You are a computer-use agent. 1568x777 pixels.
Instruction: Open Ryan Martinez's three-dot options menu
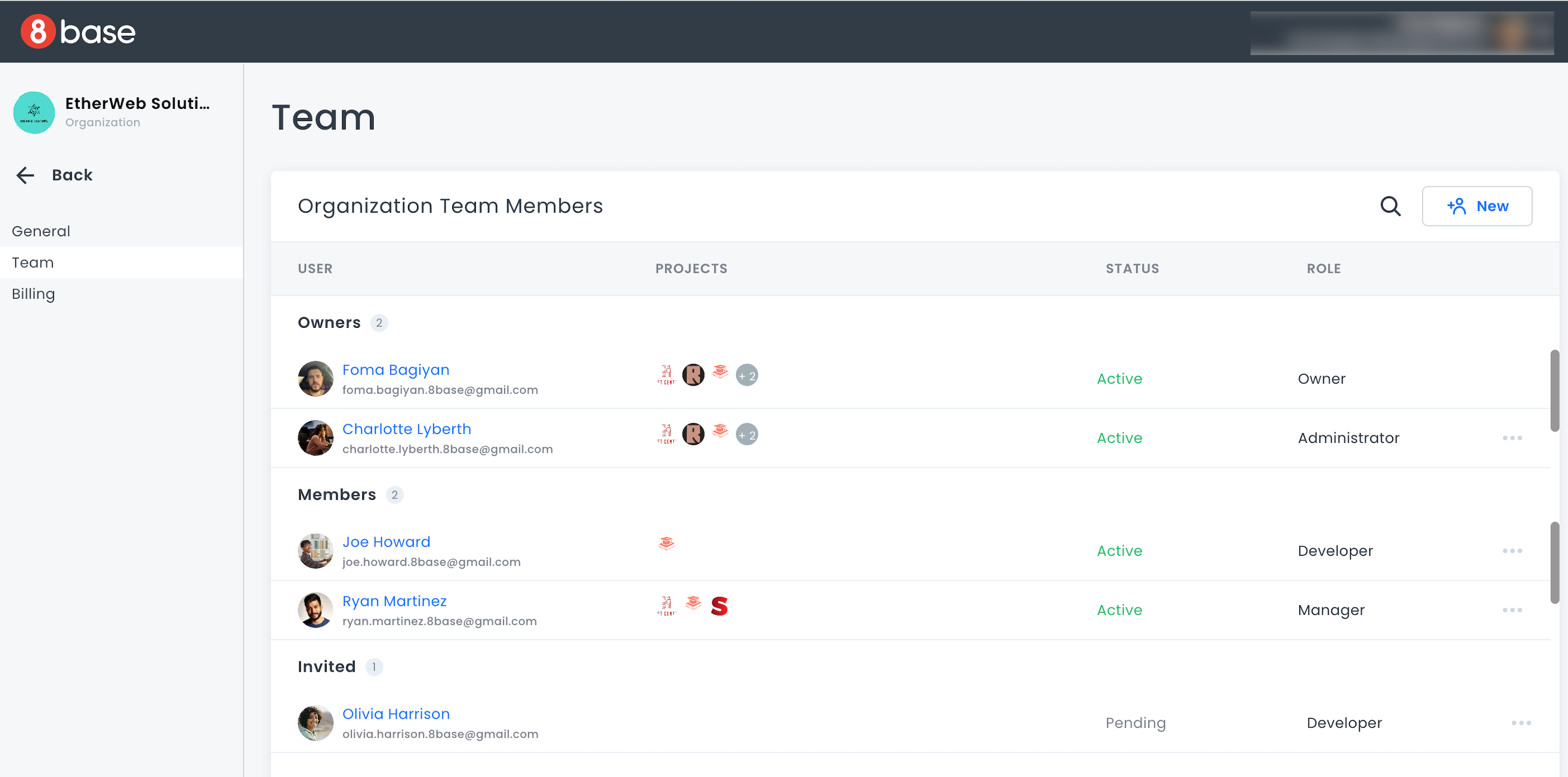[x=1512, y=610]
